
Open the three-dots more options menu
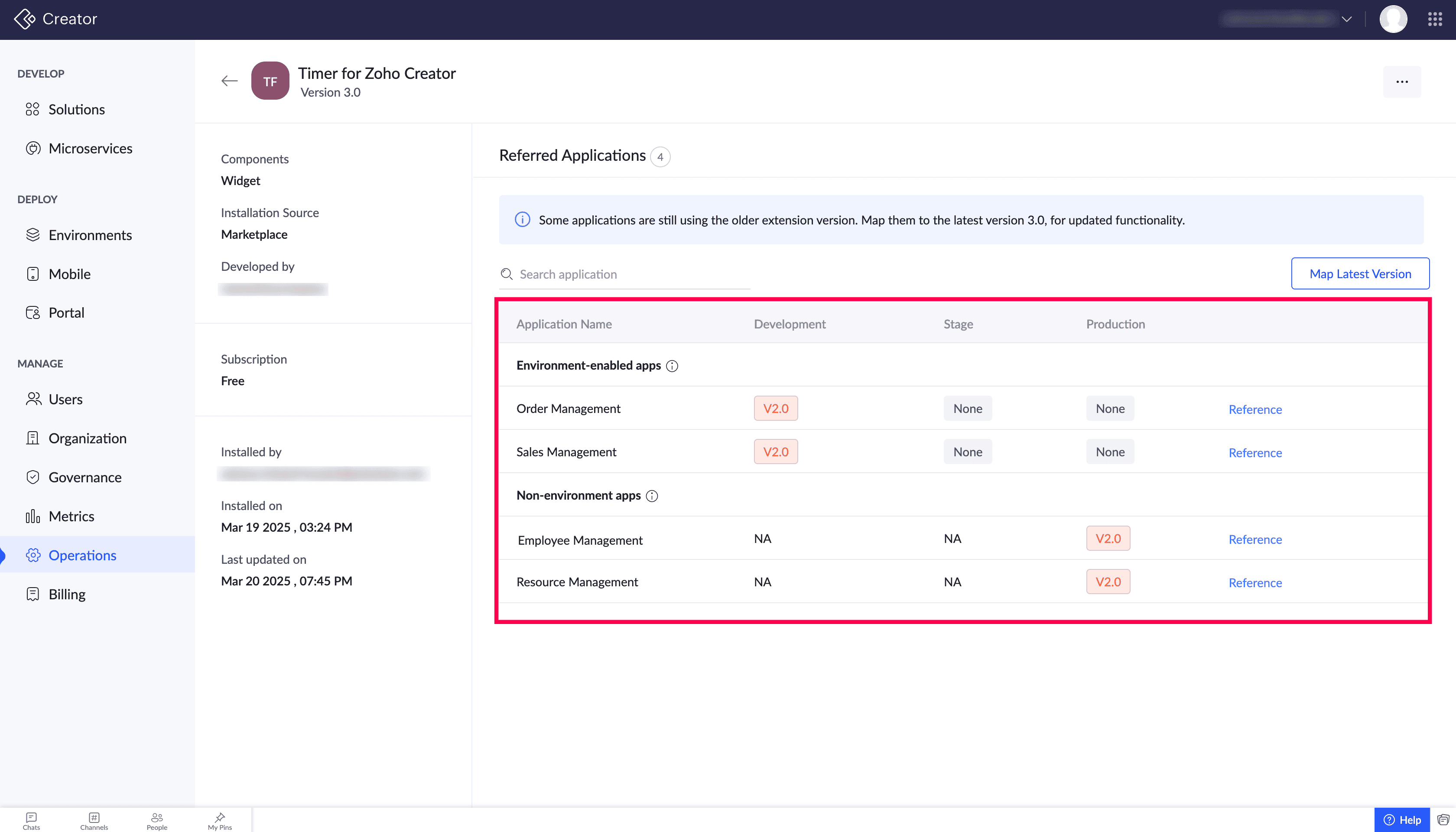pyautogui.click(x=1402, y=82)
